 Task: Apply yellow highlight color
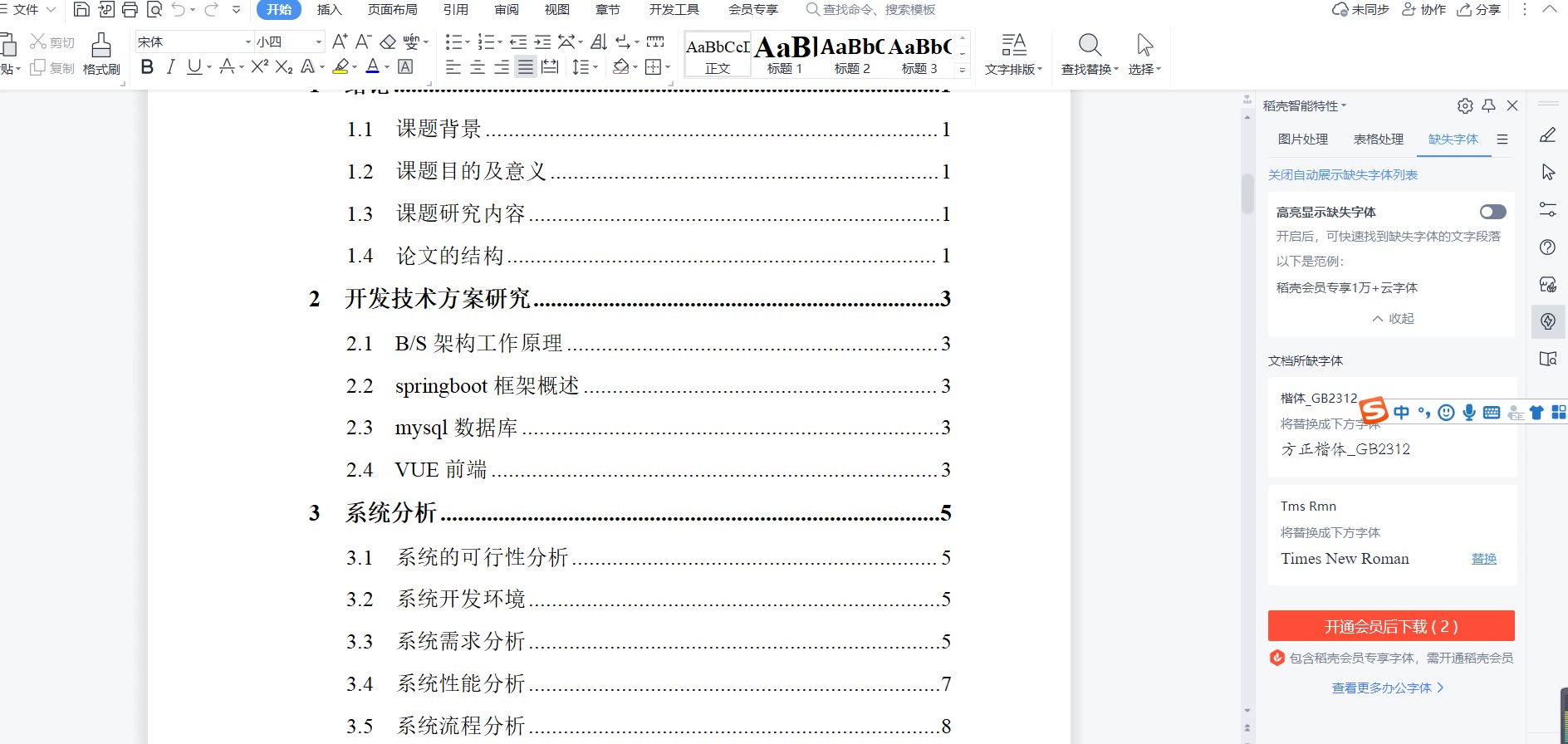pos(340,67)
